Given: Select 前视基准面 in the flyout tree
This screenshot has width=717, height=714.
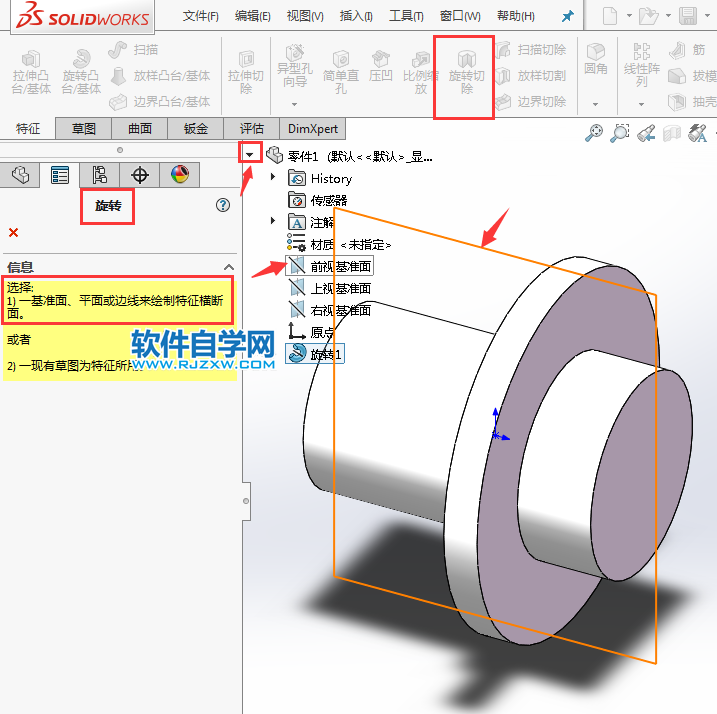Looking at the screenshot, I should pos(330,266).
